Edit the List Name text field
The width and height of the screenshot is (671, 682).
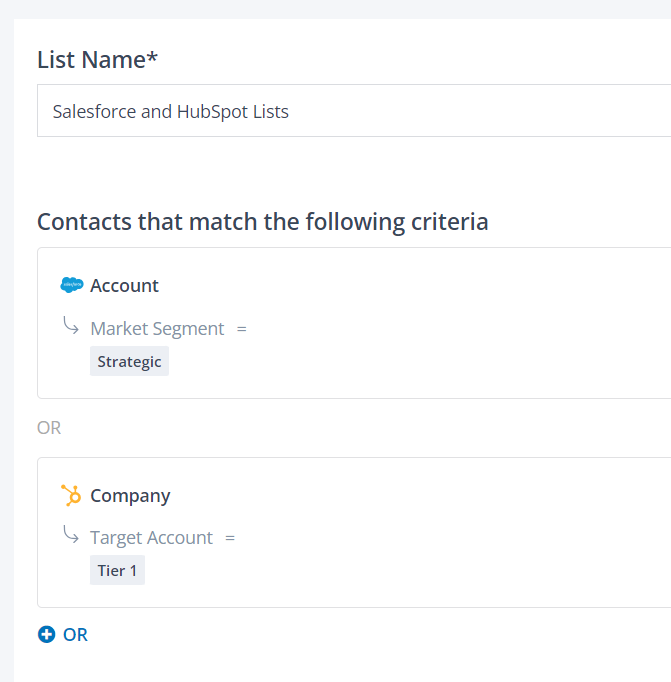[x=350, y=111]
